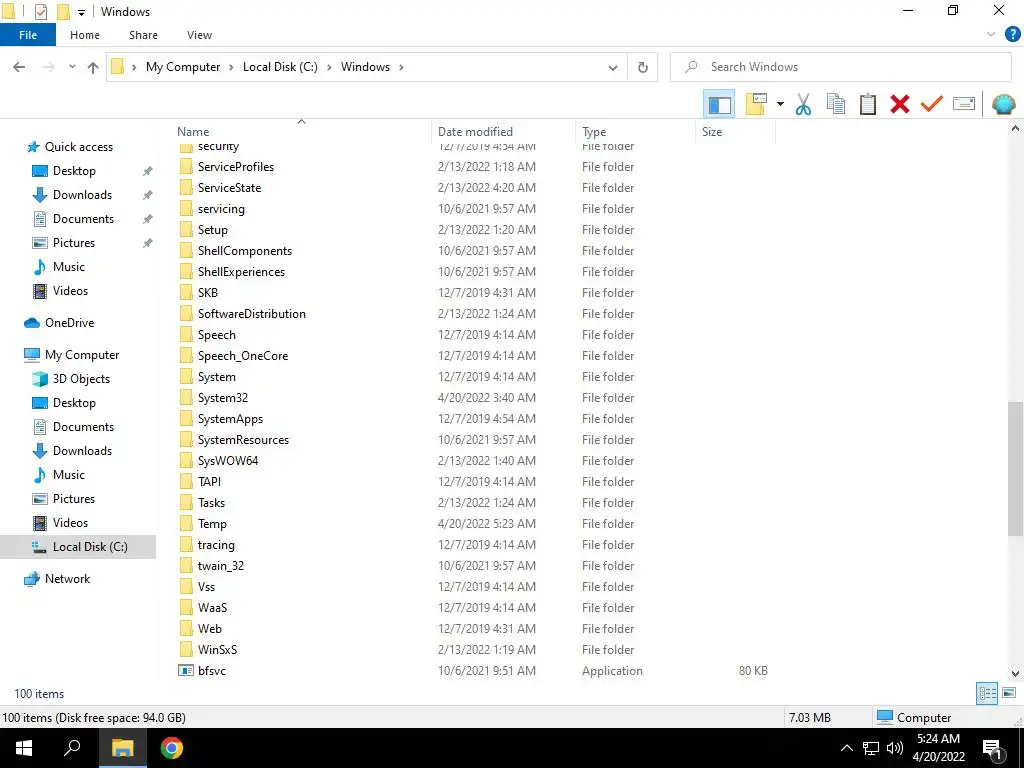The image size is (1024, 768).
Task: Click into the Search Windows box
Action: click(840, 67)
